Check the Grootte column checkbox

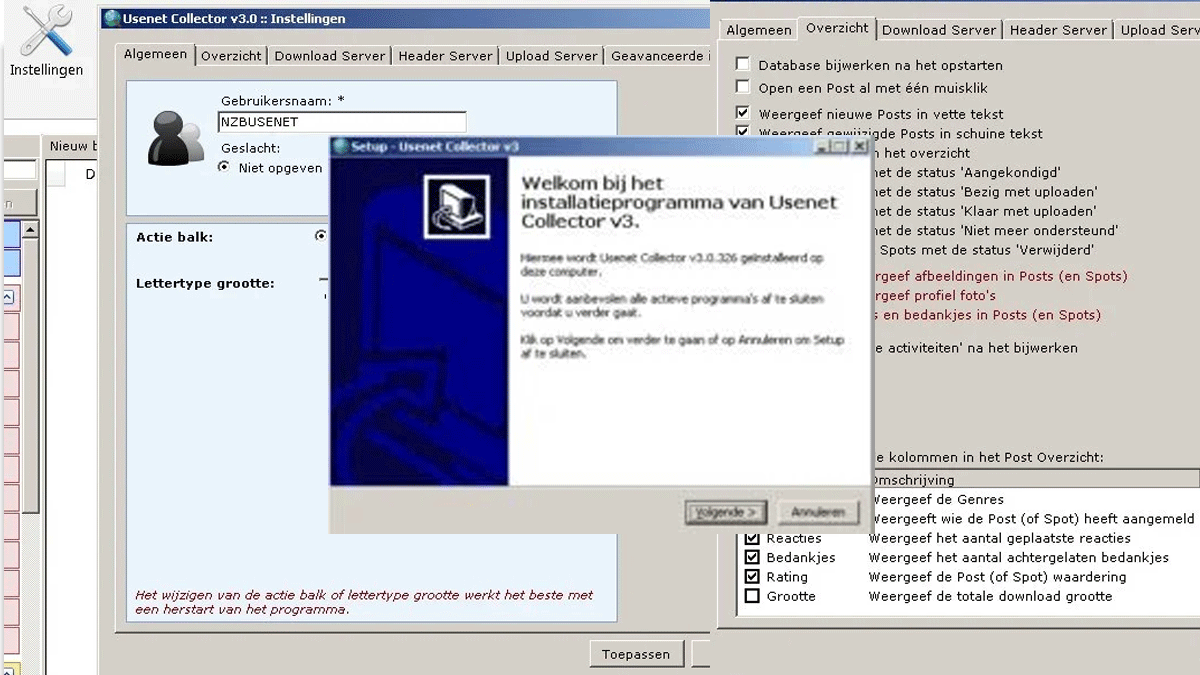(752, 597)
